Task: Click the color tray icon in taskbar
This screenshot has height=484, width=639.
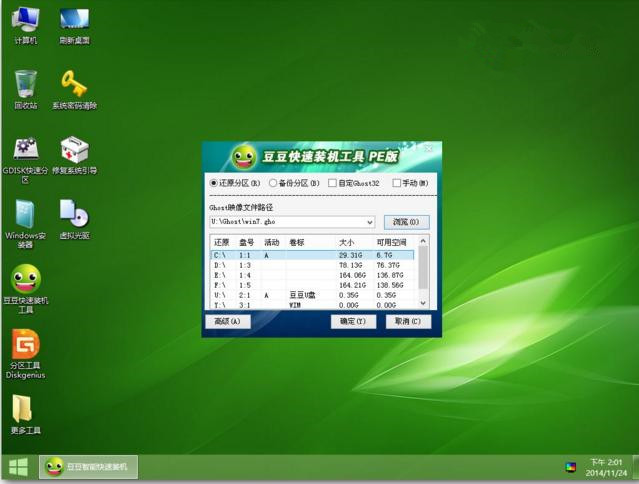Action: tap(571, 467)
